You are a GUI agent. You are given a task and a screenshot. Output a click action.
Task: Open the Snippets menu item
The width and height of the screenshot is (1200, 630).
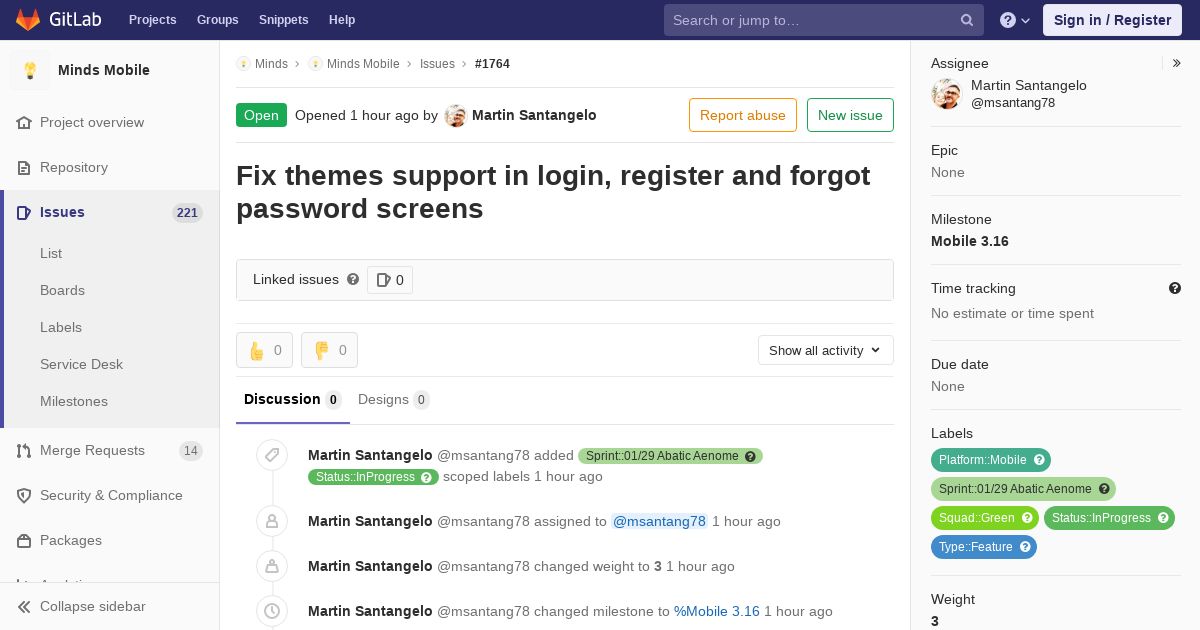pyautogui.click(x=283, y=20)
